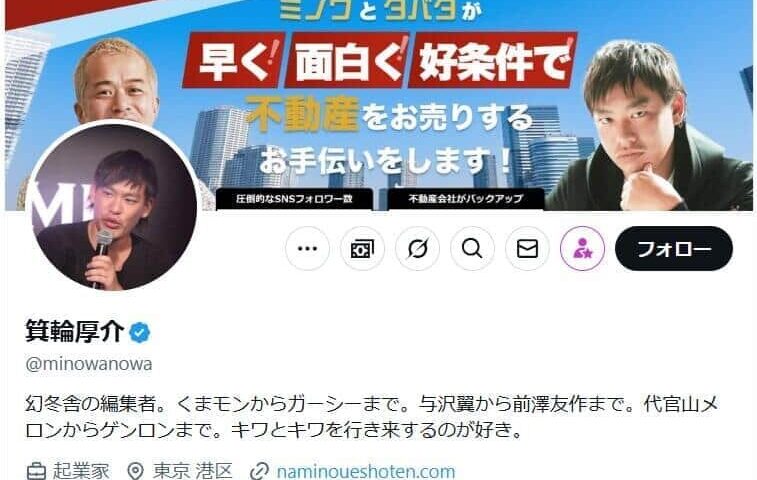Open the round profile picture

(113, 206)
